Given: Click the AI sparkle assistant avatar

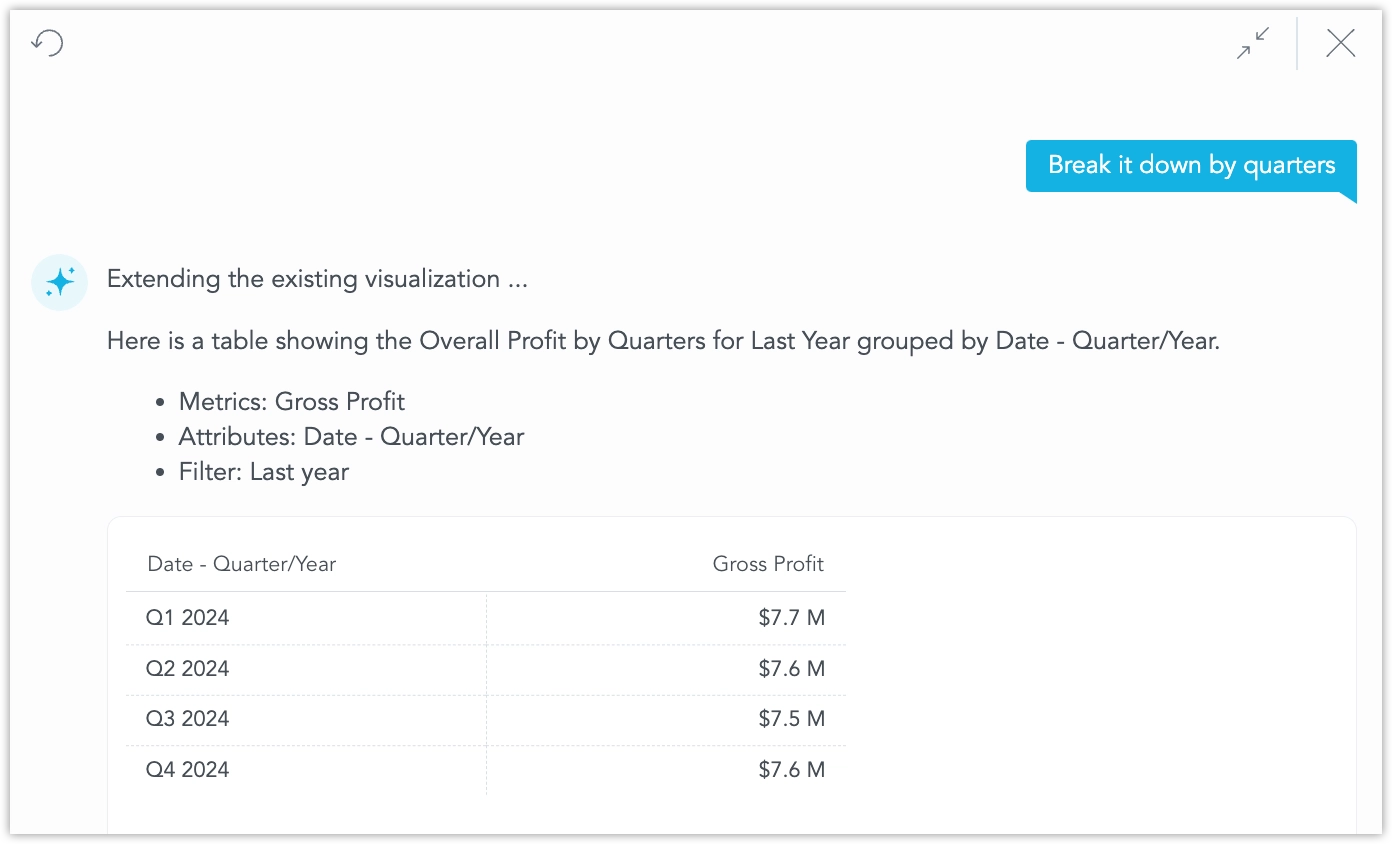Looking at the screenshot, I should [x=60, y=282].
